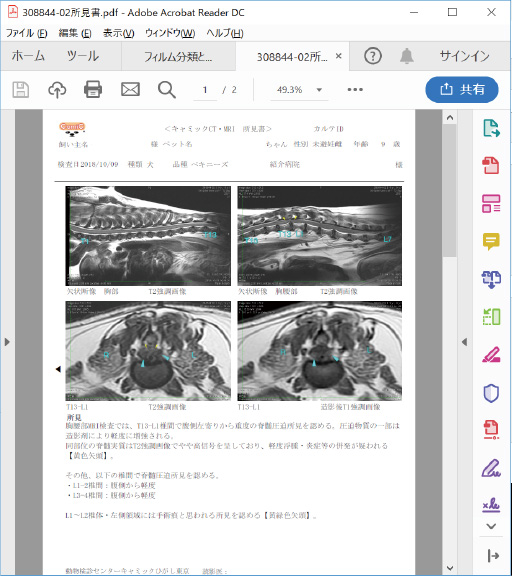Screen dimensions: 512x576
Task: Open the Protect shield tool
Action: pos(491,393)
